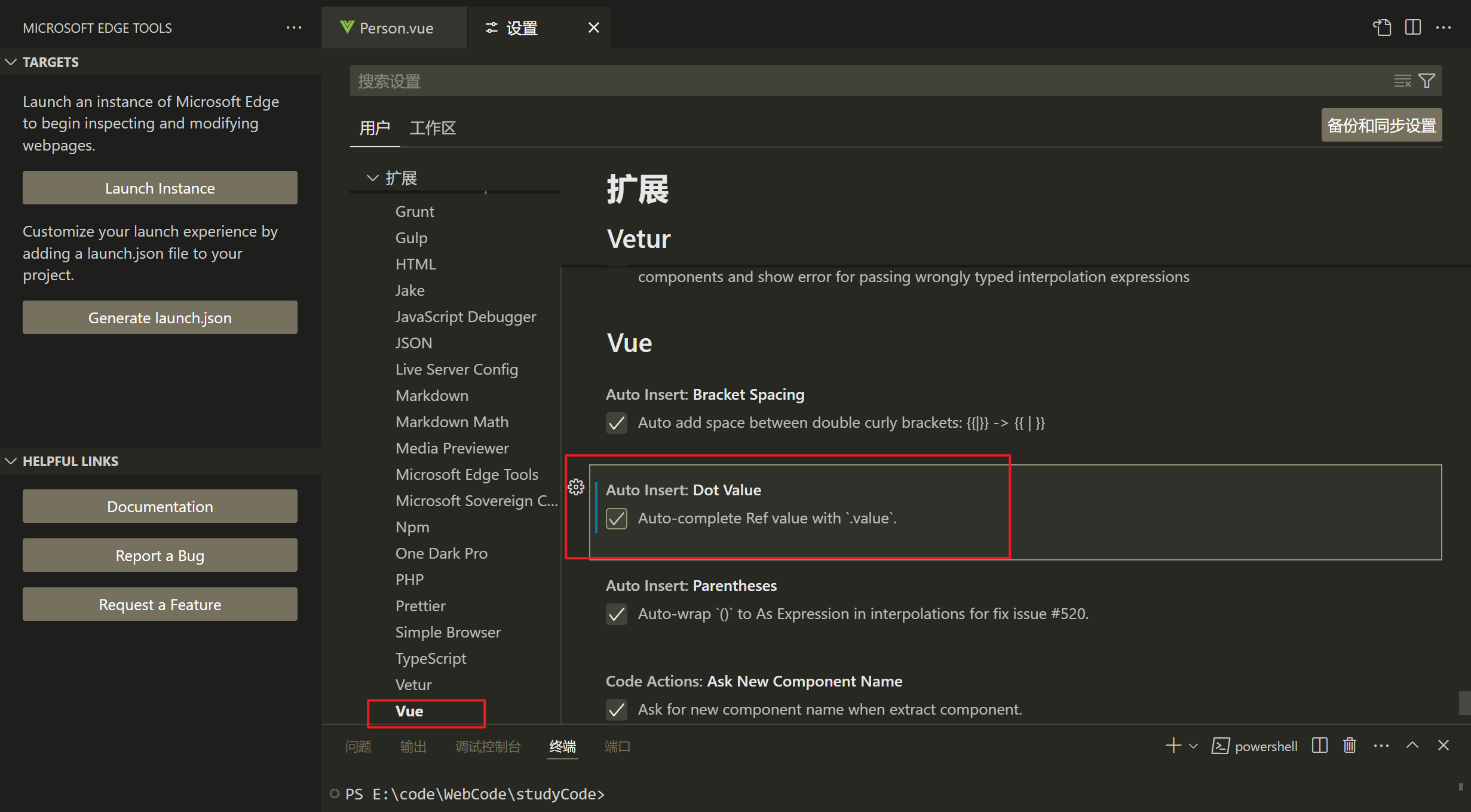
Task: Select HTML in the extensions tree
Action: pyautogui.click(x=416, y=264)
